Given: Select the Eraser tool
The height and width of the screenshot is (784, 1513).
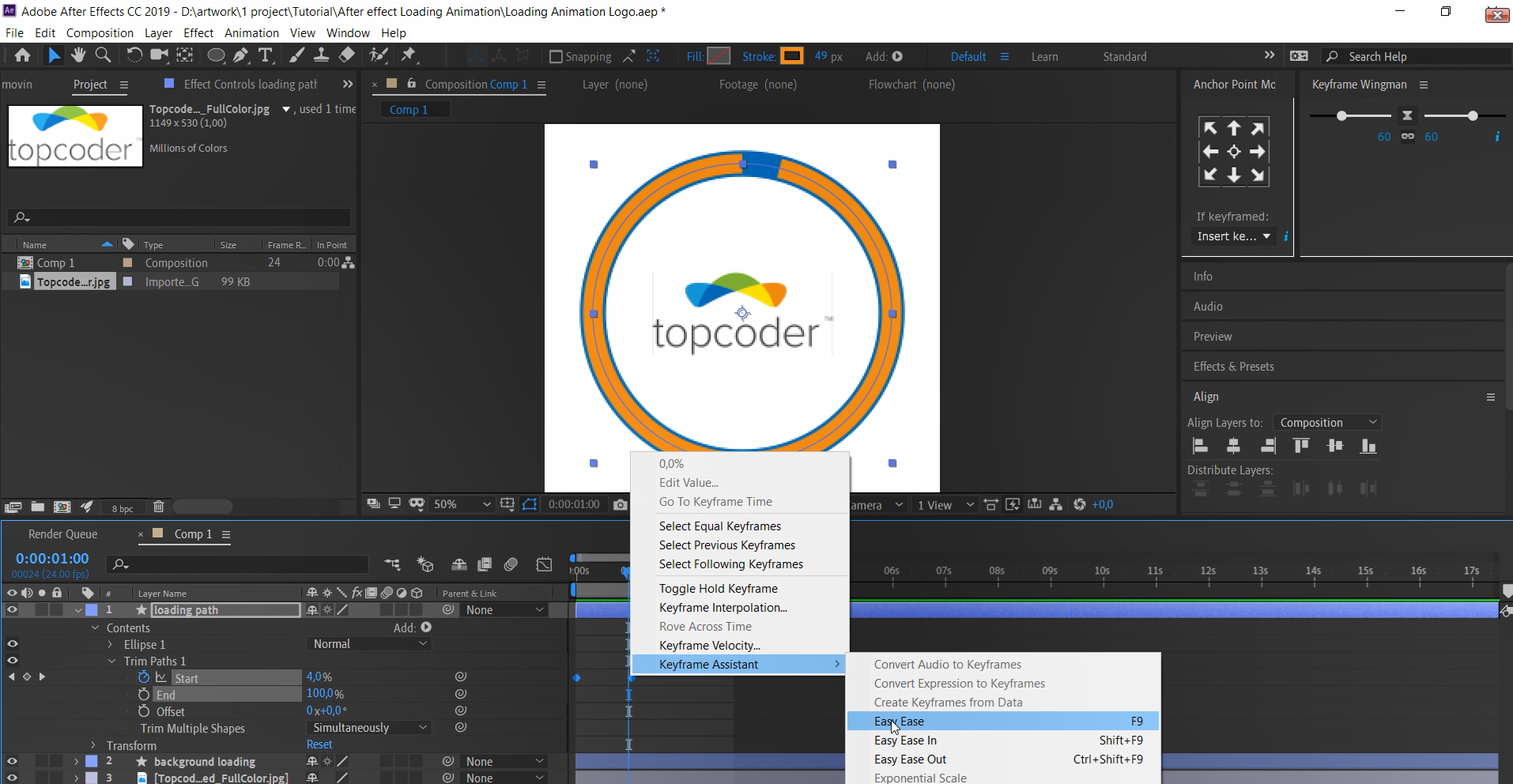Looking at the screenshot, I should pos(346,55).
